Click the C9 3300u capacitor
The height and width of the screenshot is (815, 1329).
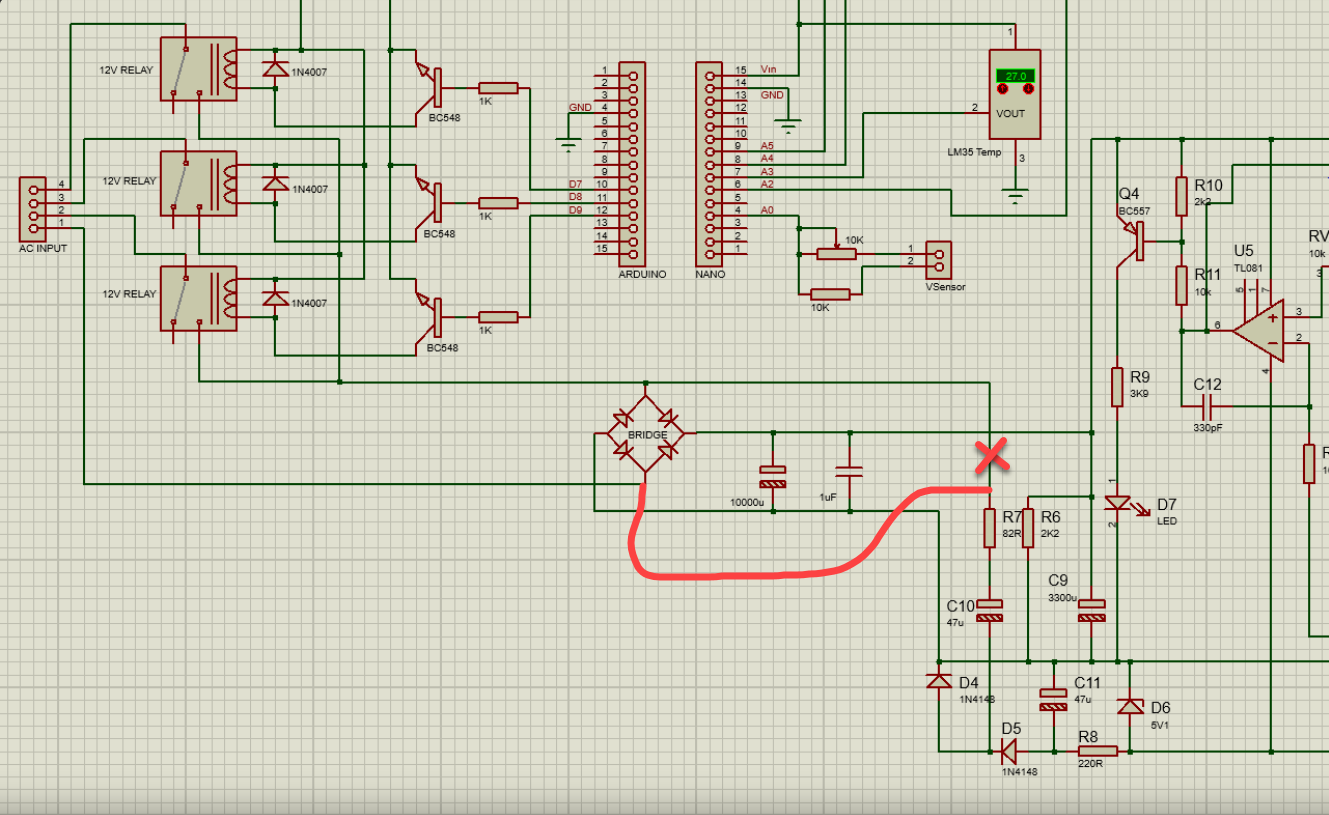coord(1092,610)
